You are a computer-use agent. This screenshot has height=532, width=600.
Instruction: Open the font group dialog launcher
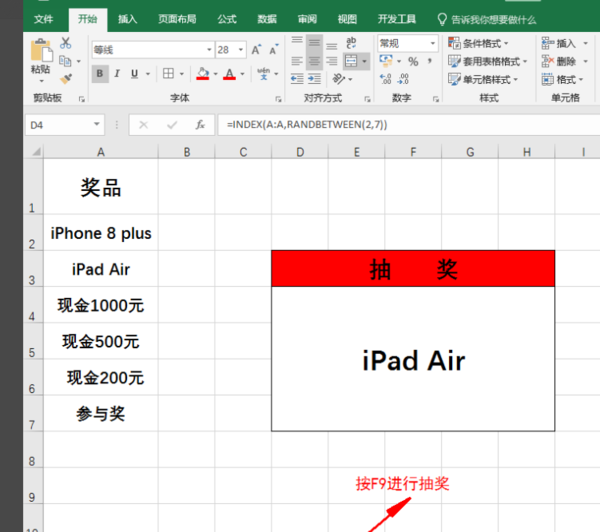[x=278, y=99]
